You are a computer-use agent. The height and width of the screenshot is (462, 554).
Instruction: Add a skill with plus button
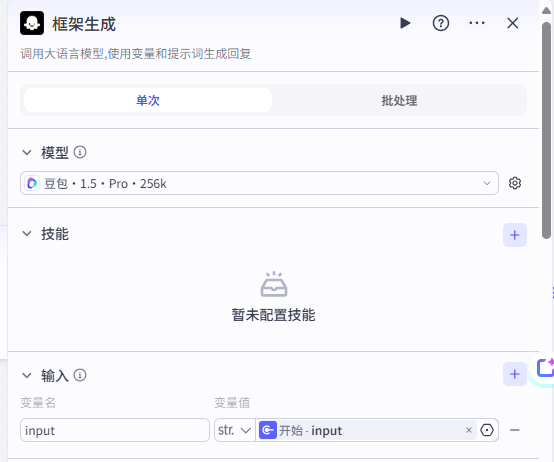515,235
